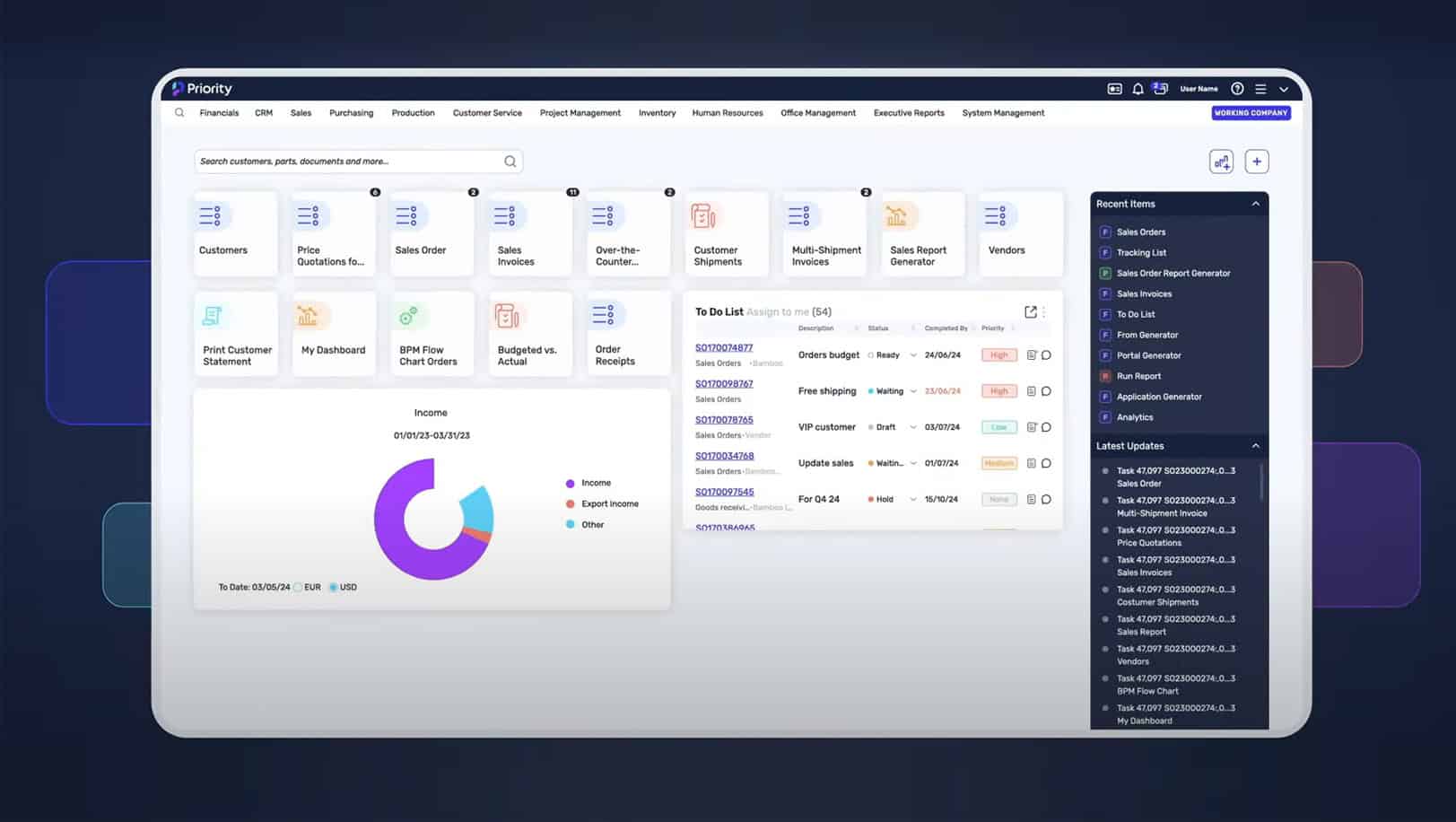
Task: Collapse the Recent Items panel
Action: pyautogui.click(x=1256, y=204)
